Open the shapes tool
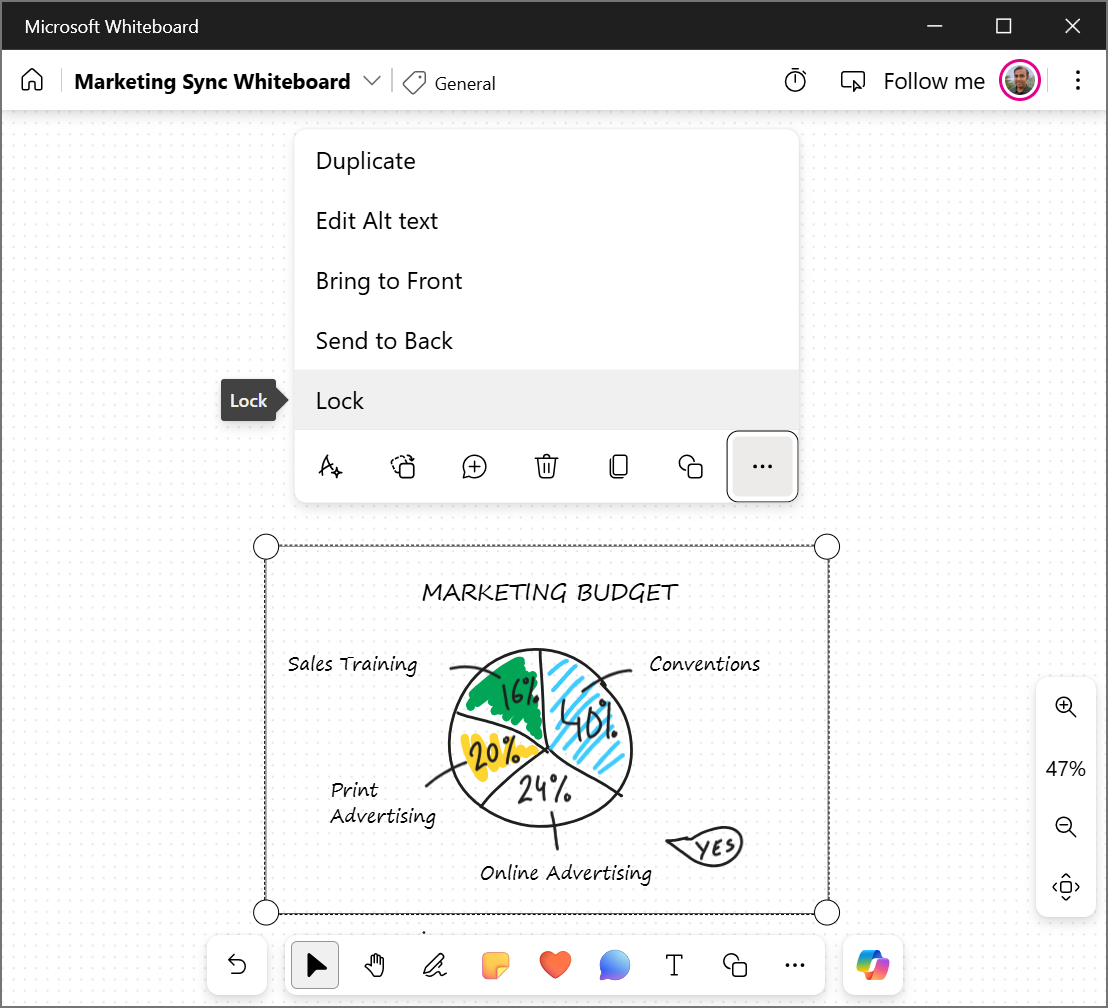Viewport: 1108px width, 1008px height. (x=734, y=965)
